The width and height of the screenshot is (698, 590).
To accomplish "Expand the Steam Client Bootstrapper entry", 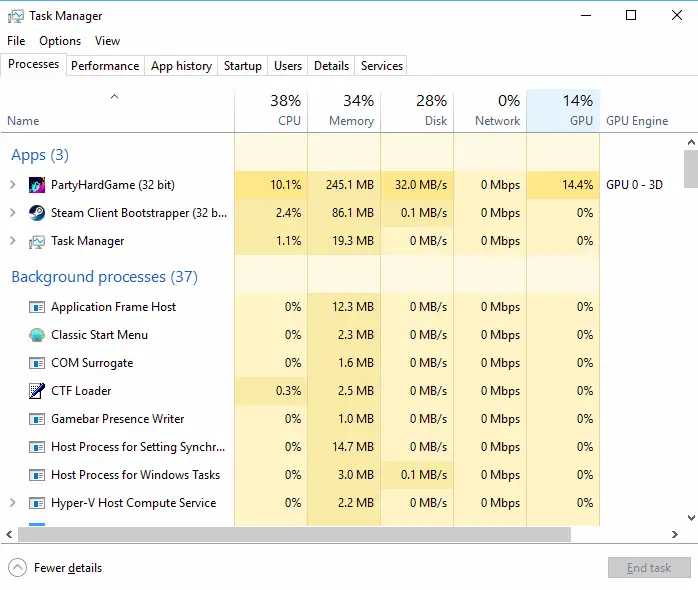I will [12, 213].
